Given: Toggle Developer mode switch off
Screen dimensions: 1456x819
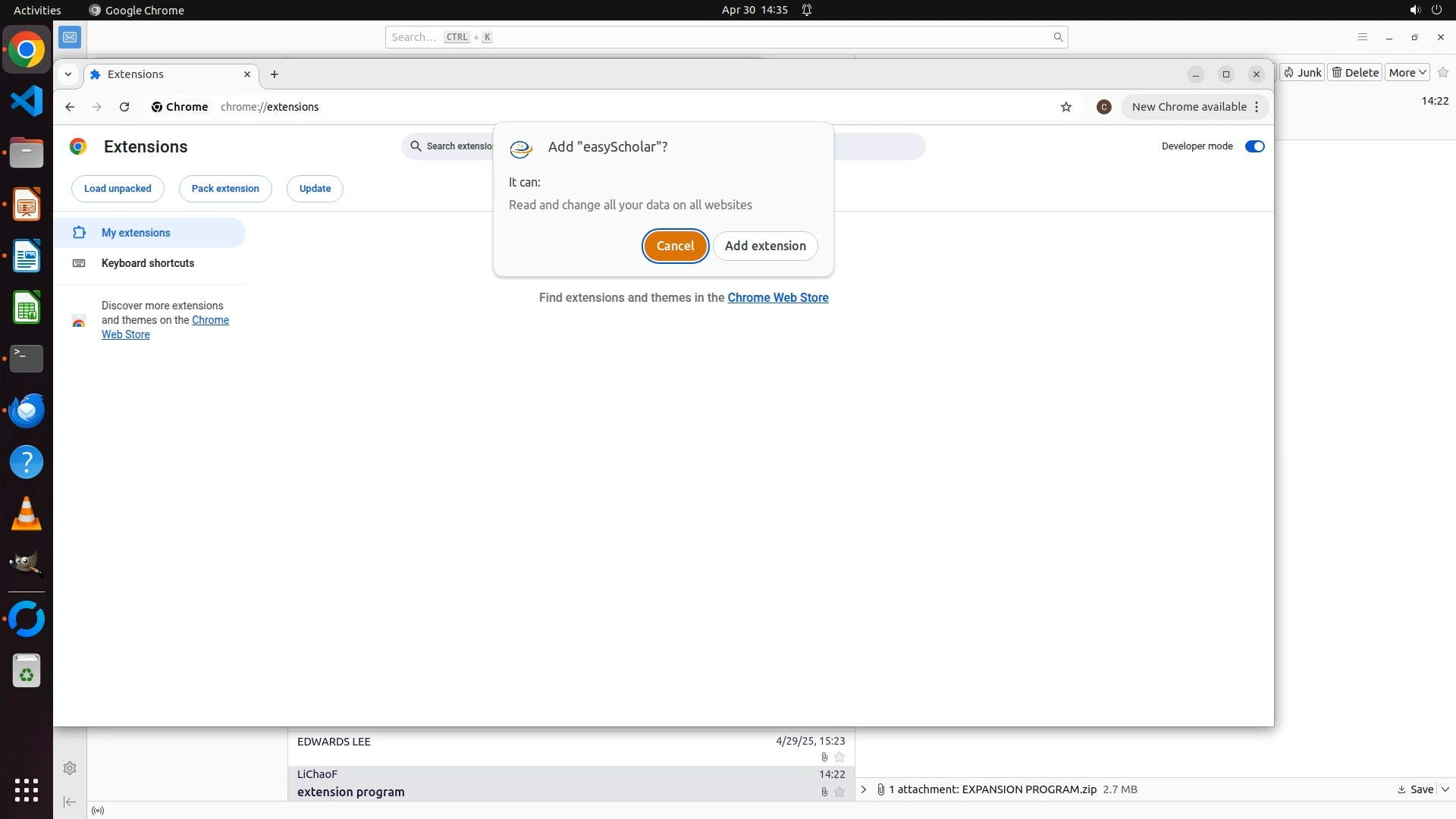Looking at the screenshot, I should coord(1254,146).
